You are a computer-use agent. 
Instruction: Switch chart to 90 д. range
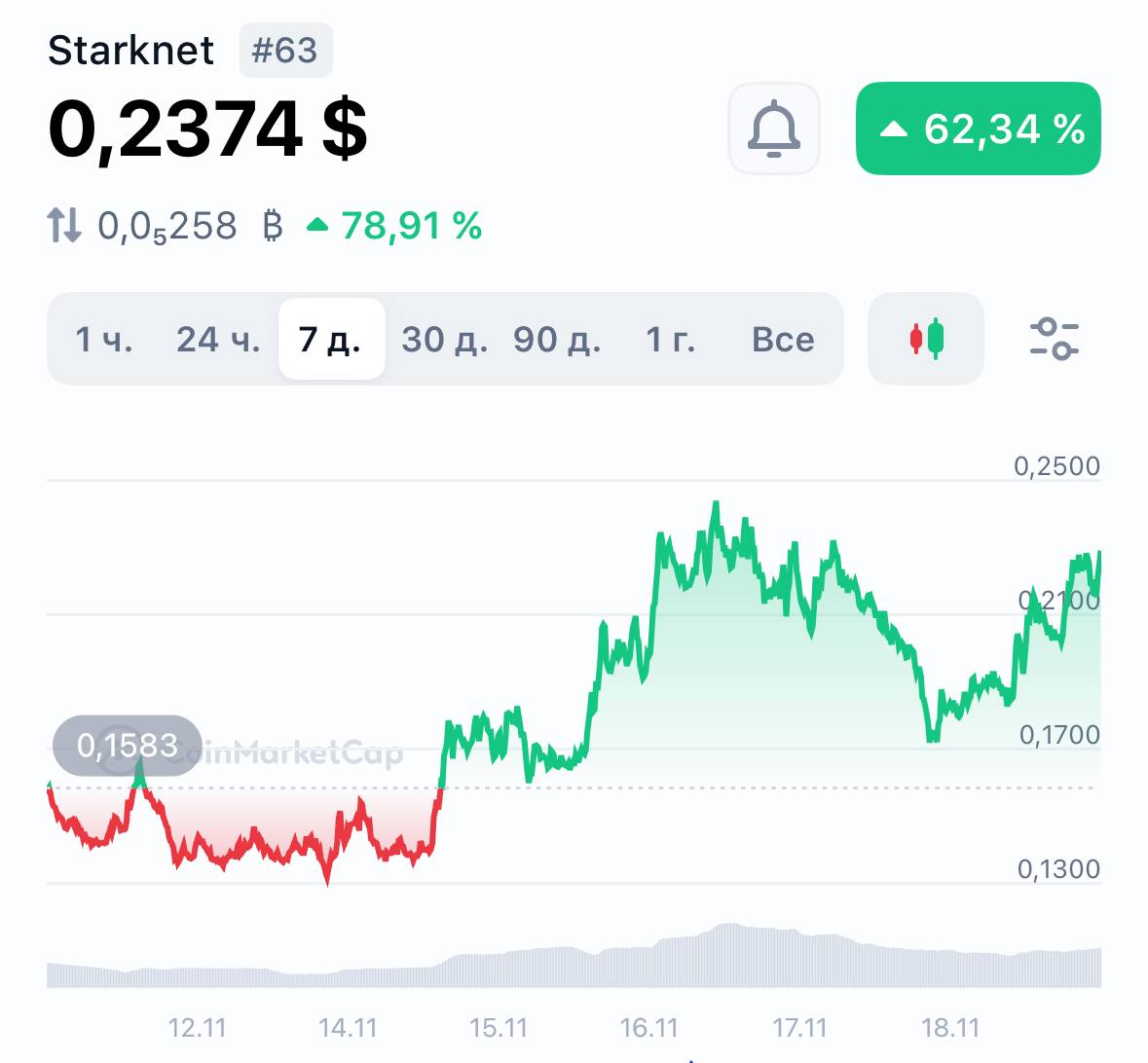[x=557, y=339]
